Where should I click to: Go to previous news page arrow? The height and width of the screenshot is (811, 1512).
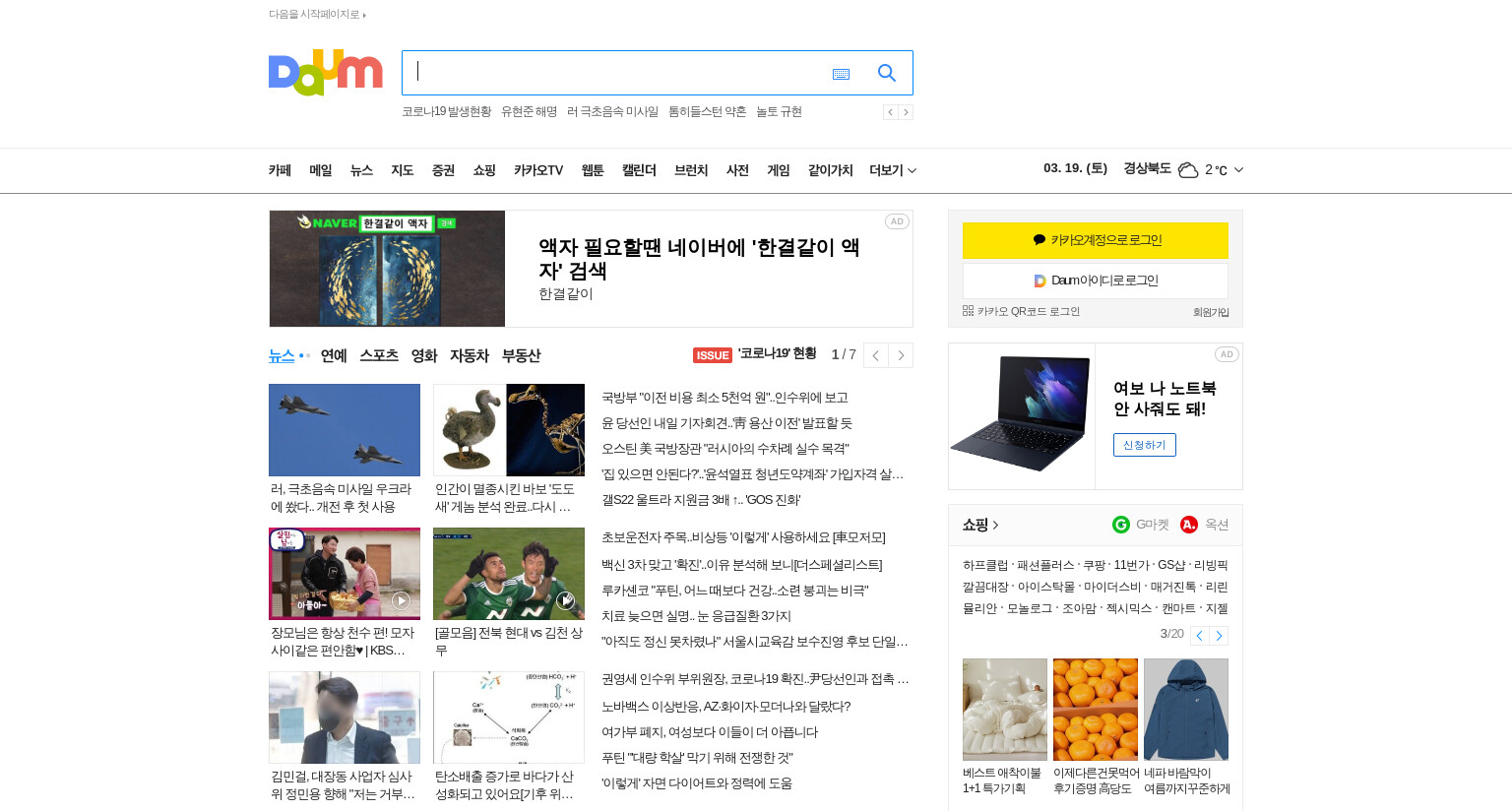click(876, 355)
